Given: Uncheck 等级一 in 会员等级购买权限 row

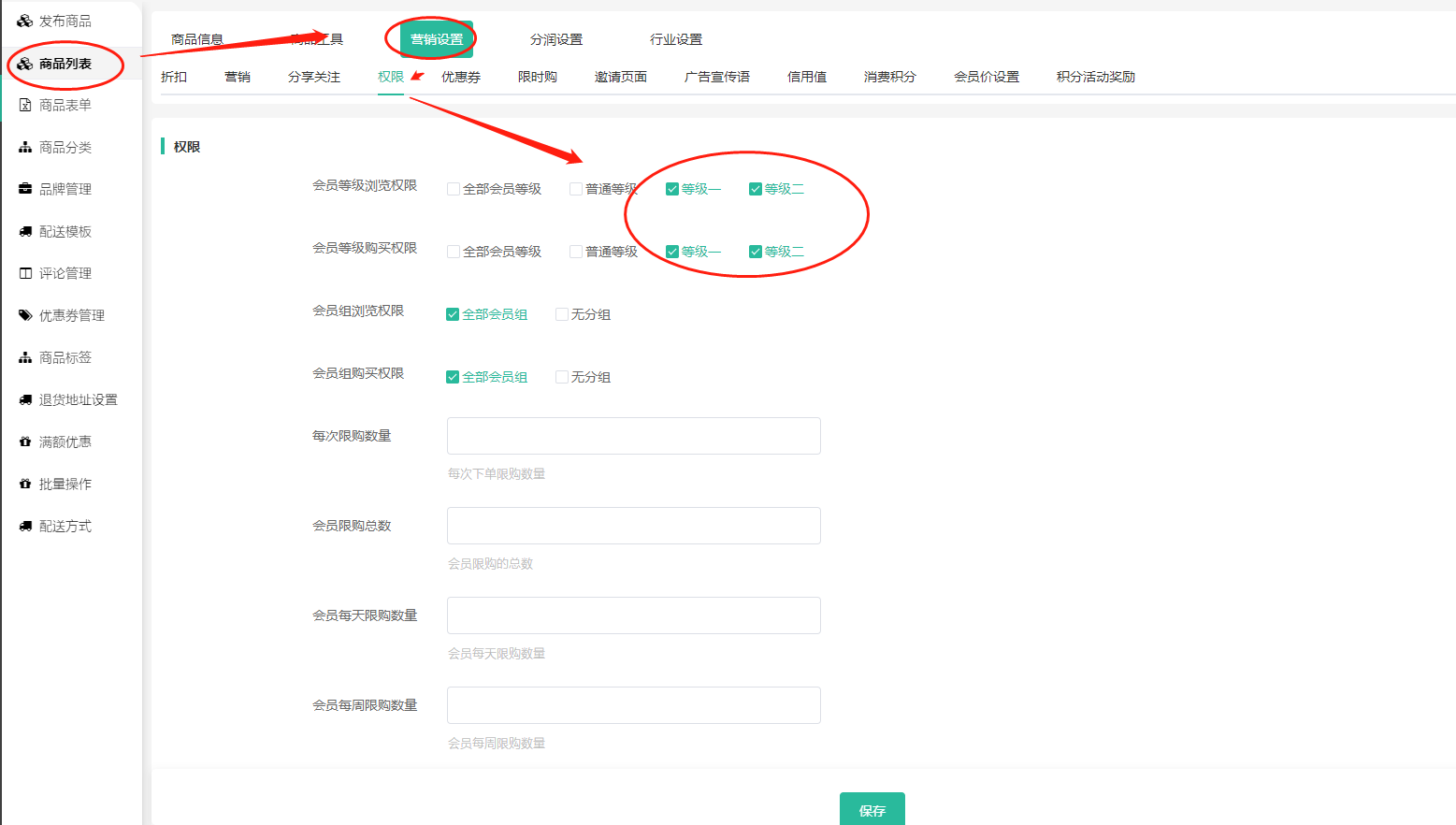Looking at the screenshot, I should tap(671, 252).
